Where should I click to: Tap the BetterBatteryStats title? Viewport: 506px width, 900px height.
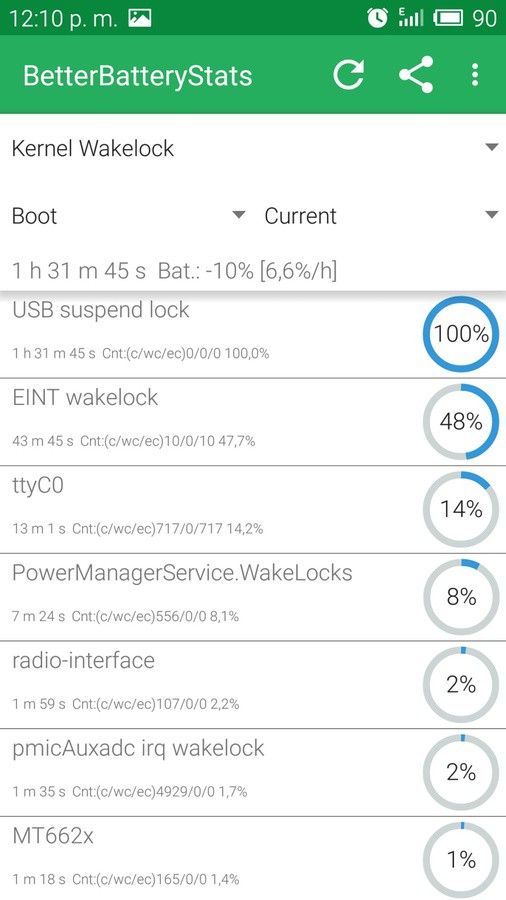coord(138,76)
